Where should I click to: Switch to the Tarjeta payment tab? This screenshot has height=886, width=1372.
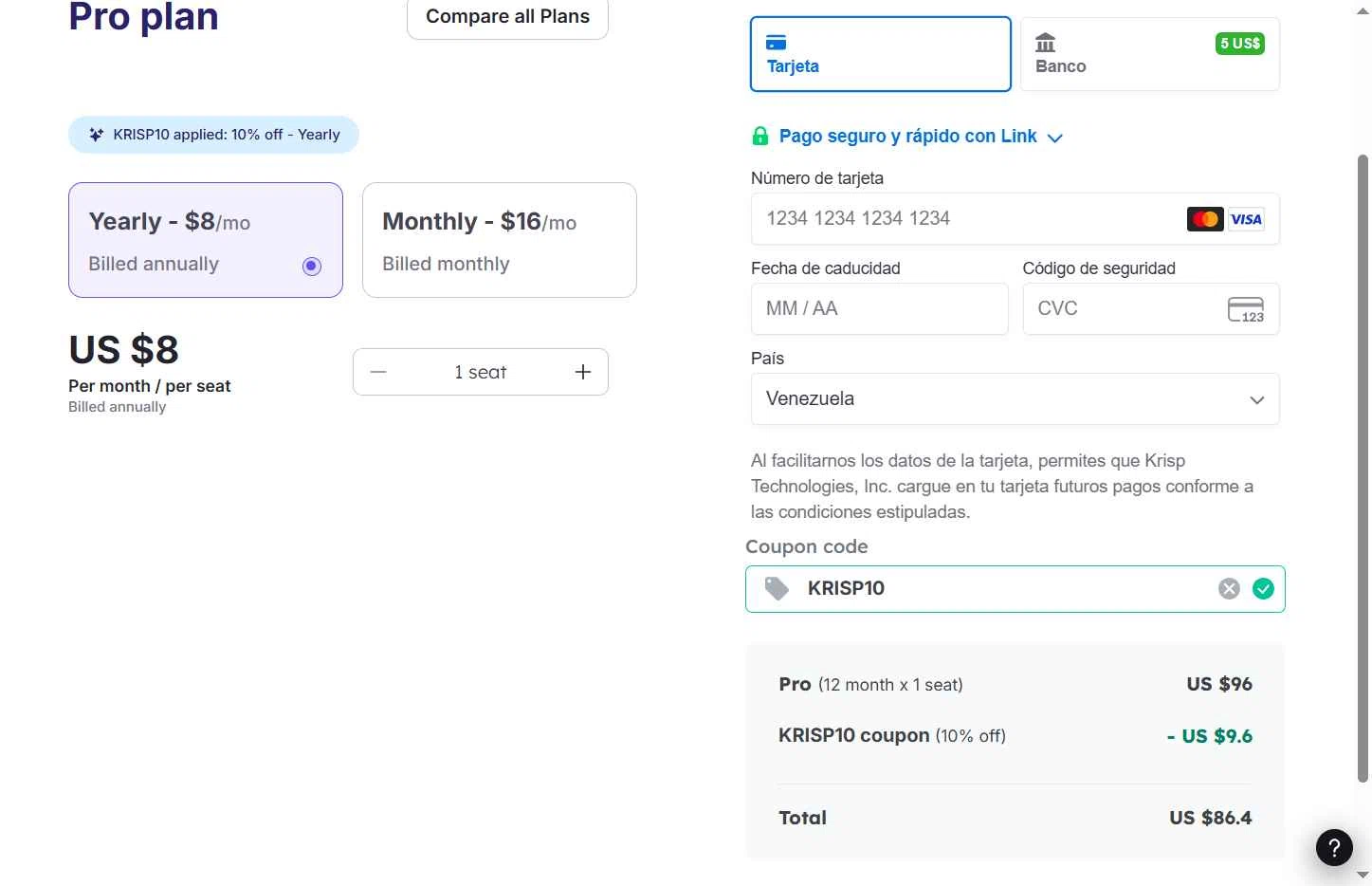(881, 54)
